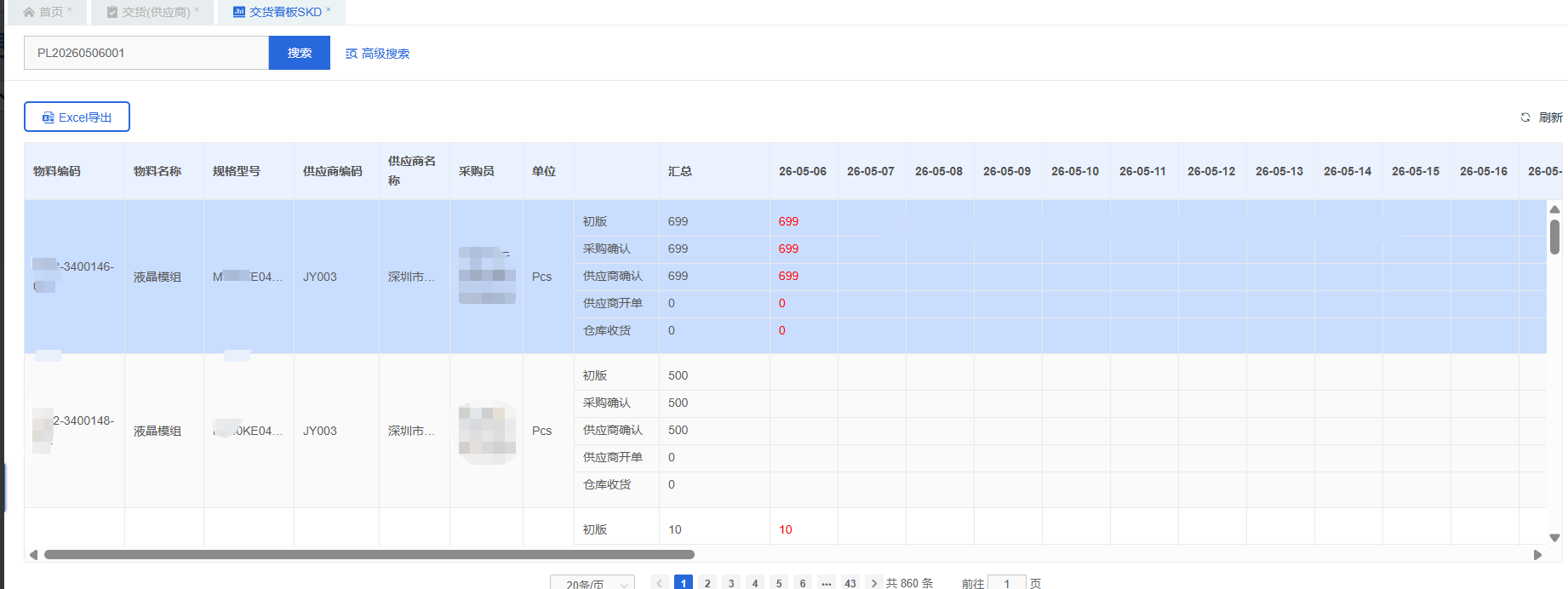1568x589 pixels.
Task: Click the horizontal scrollbar thumb
Action: 369,554
